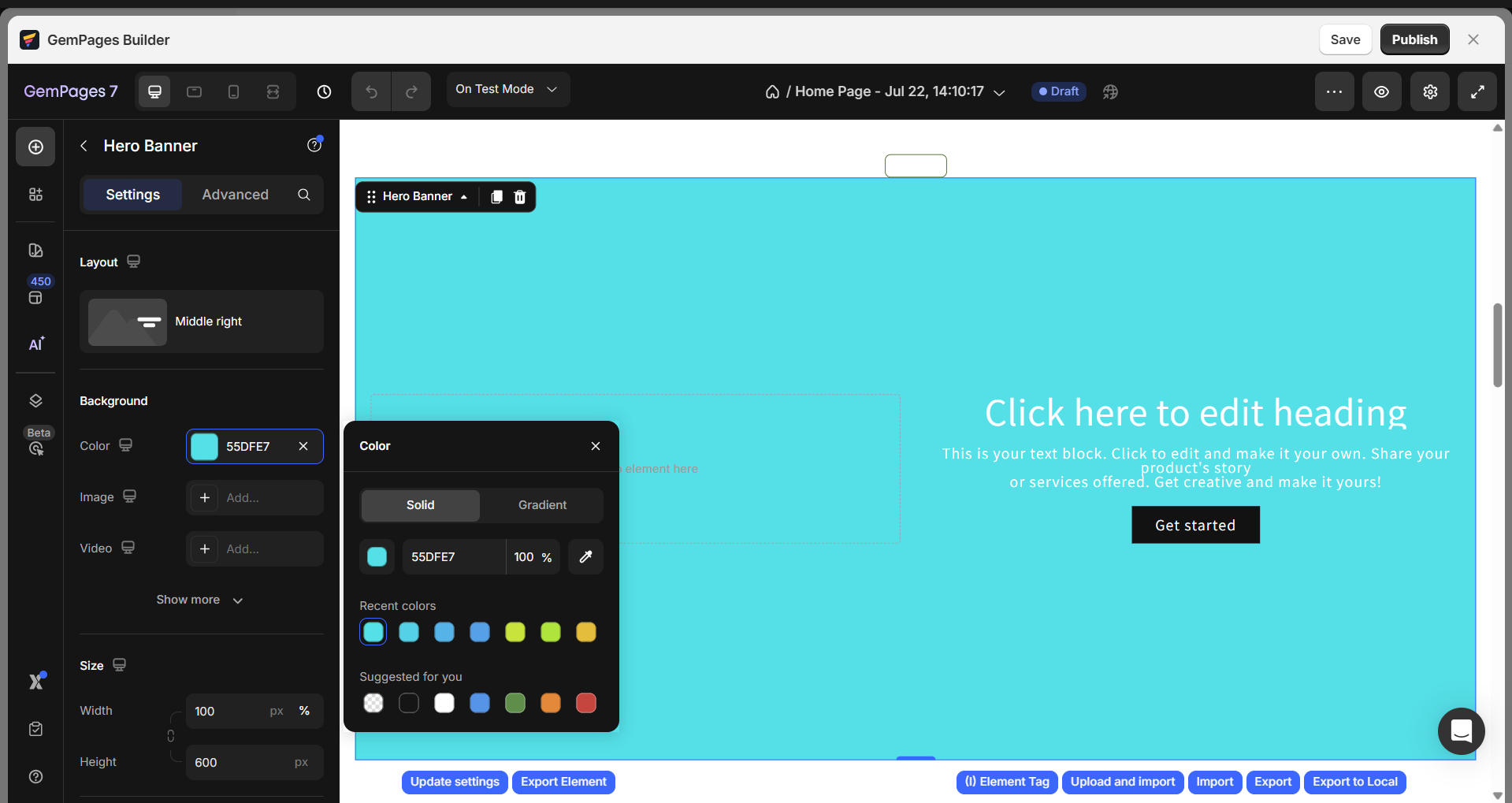The image size is (1512, 803).
Task: Open the Settings tab
Action: tap(133, 195)
